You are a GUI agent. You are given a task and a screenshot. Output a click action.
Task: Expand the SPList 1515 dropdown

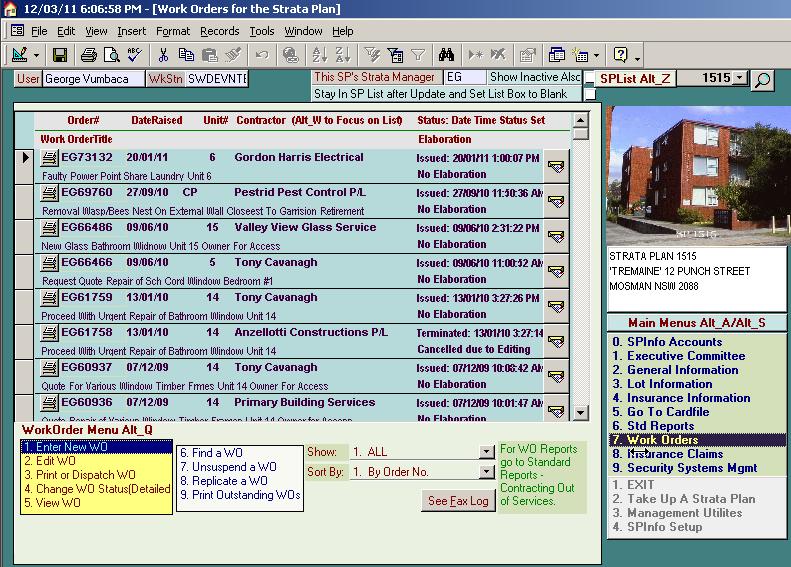(x=739, y=78)
